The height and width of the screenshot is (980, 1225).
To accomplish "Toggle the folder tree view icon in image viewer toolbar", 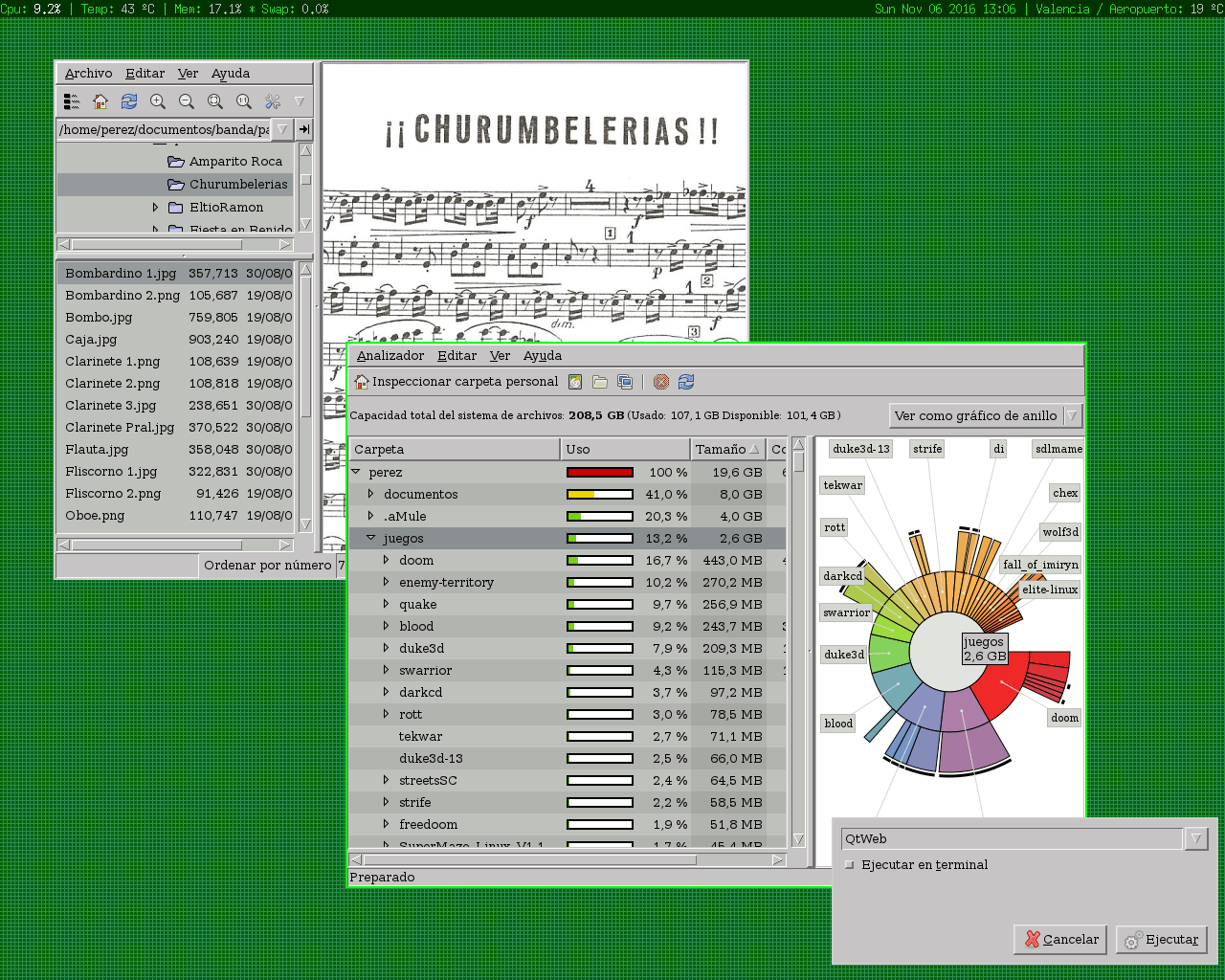I will (x=72, y=101).
